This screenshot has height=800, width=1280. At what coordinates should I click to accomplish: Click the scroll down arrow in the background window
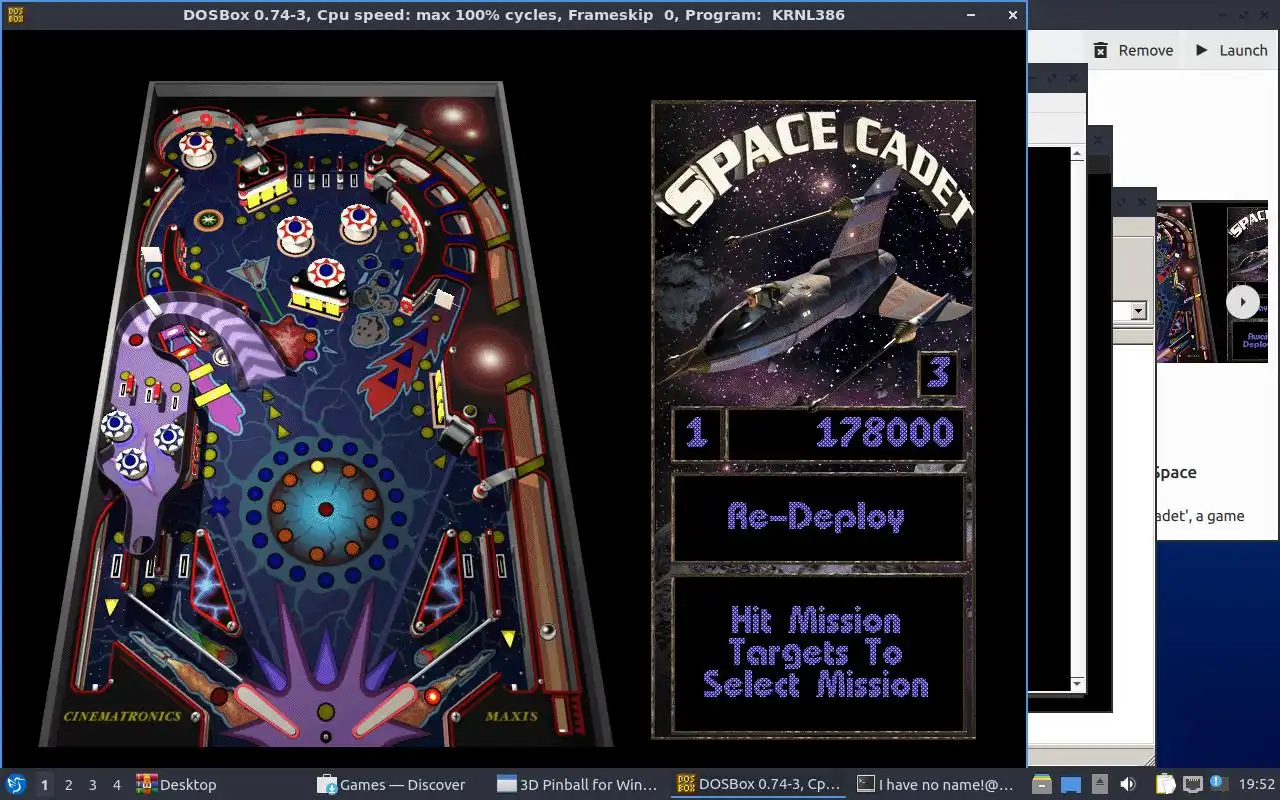pos(1077,684)
